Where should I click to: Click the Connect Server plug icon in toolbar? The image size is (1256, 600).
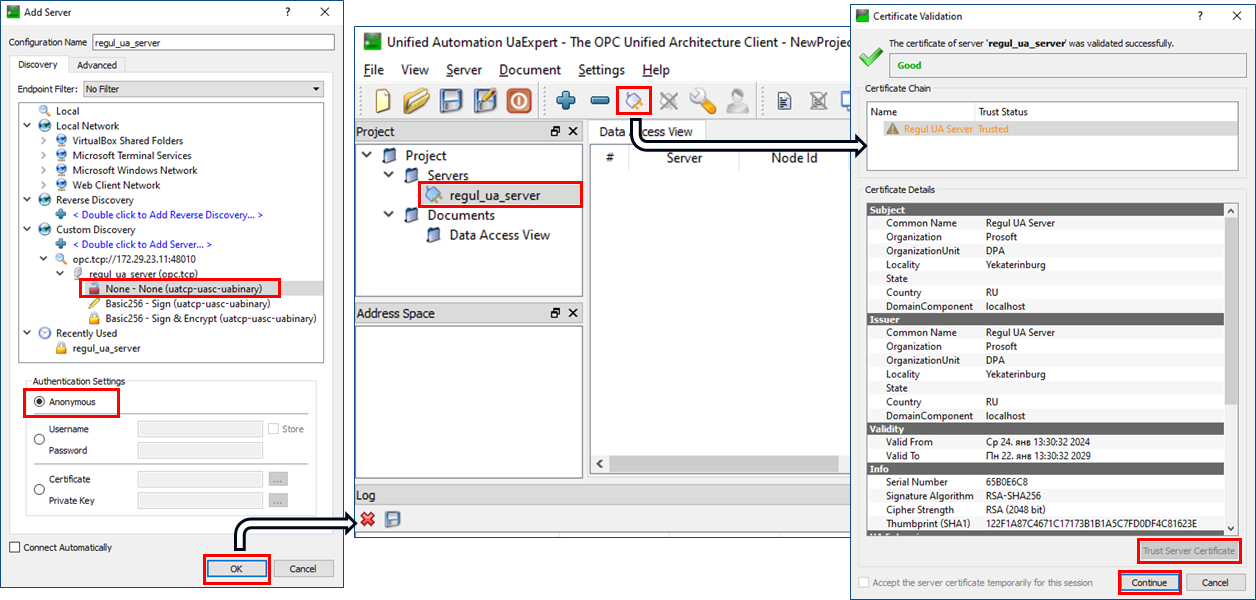coord(634,101)
